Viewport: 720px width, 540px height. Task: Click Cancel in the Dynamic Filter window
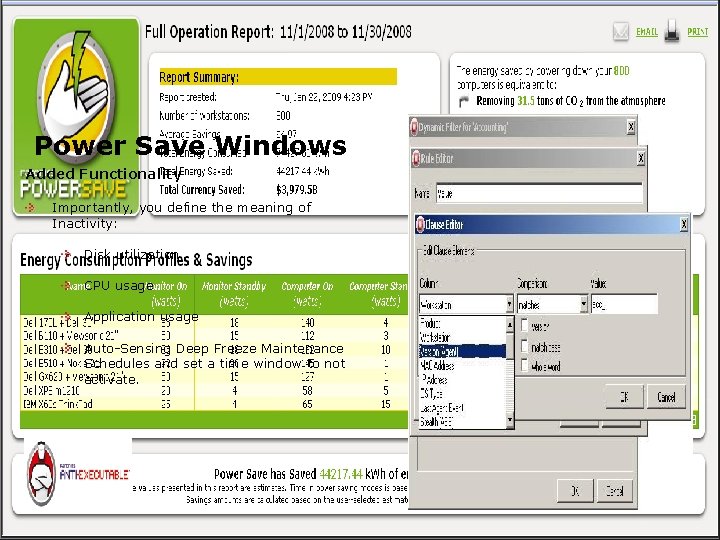pos(614,491)
